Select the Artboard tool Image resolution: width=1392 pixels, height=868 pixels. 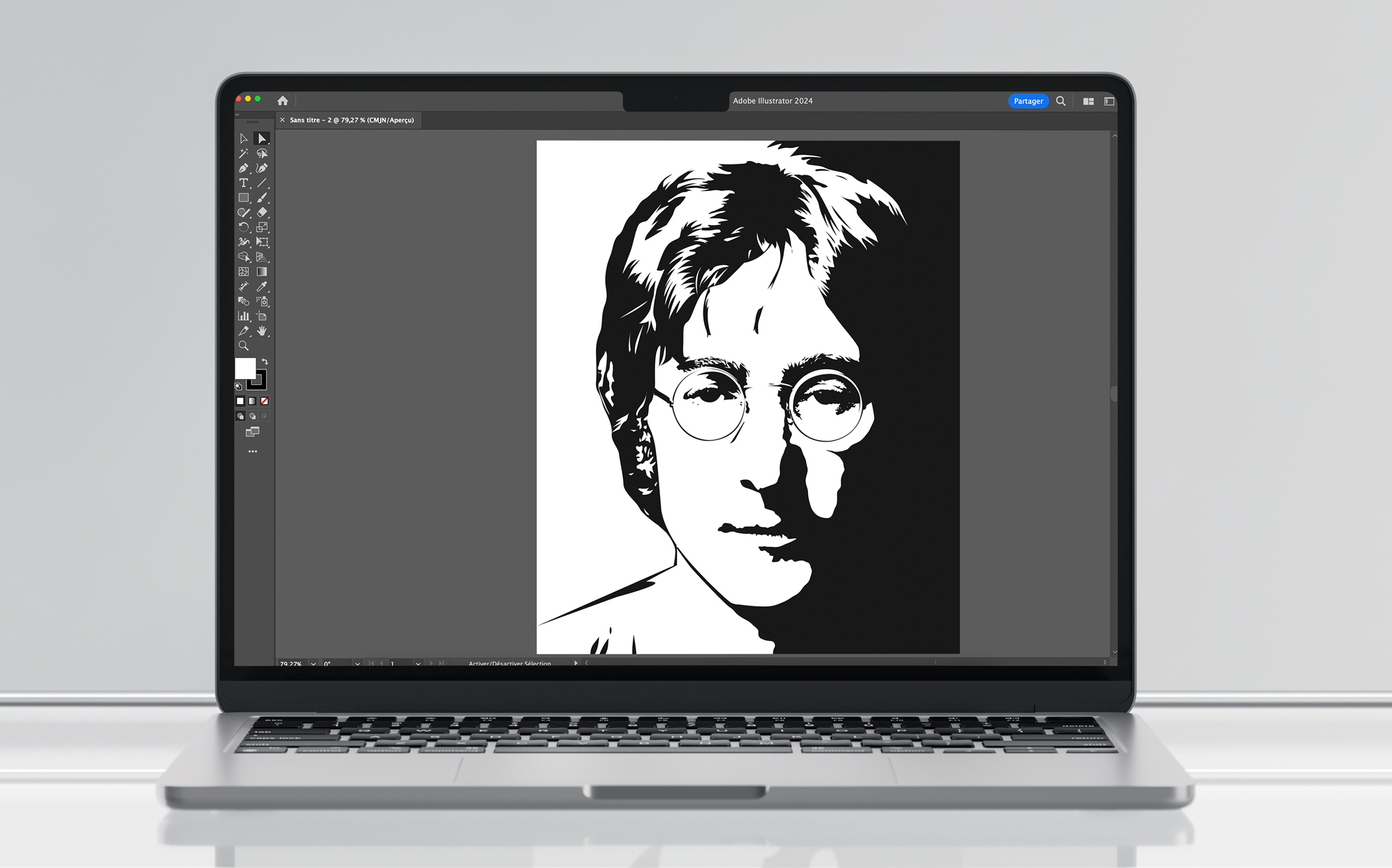(262, 316)
